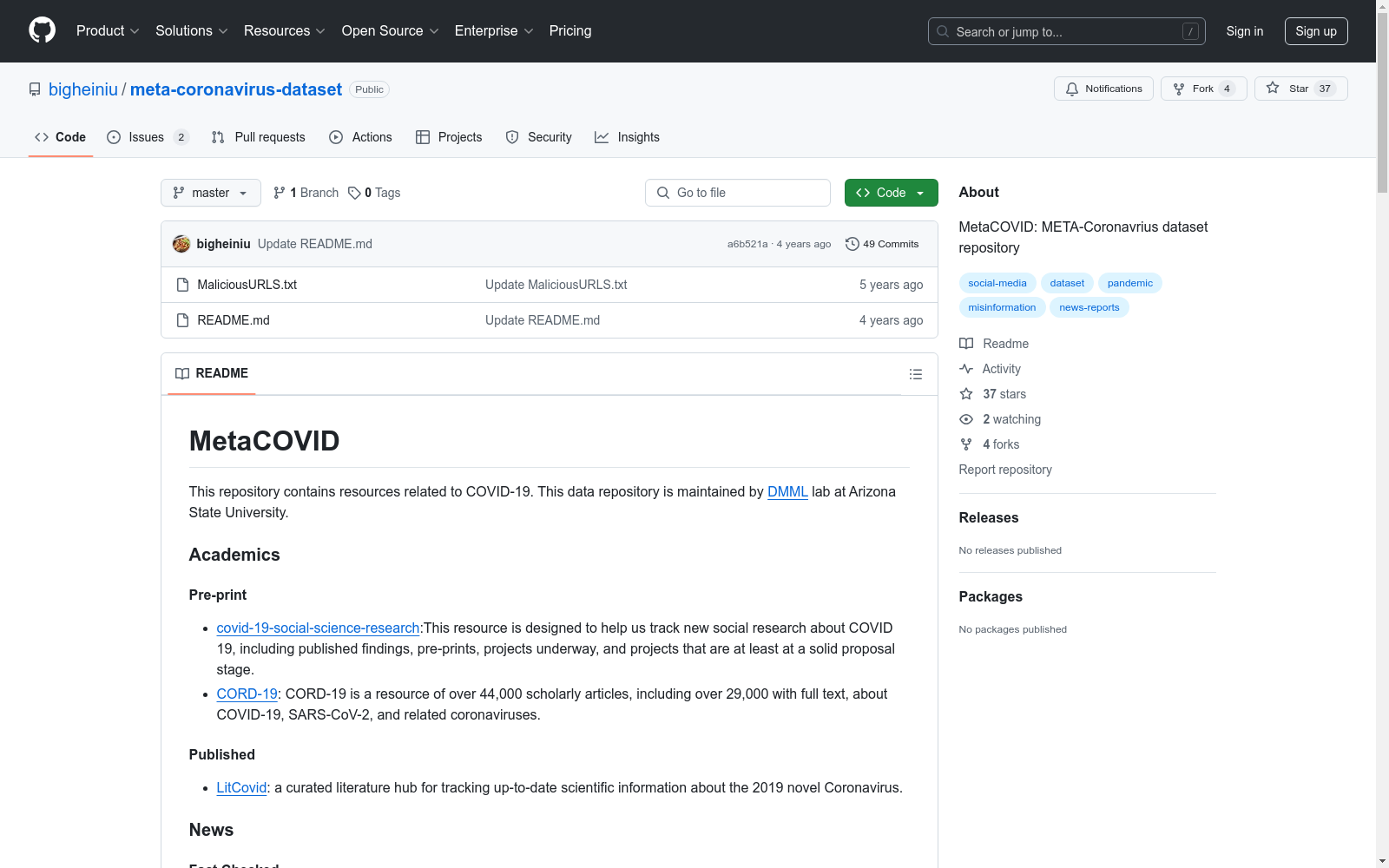The image size is (1389, 868).
Task: Click the README.md file icon
Action: pyautogui.click(x=182, y=320)
